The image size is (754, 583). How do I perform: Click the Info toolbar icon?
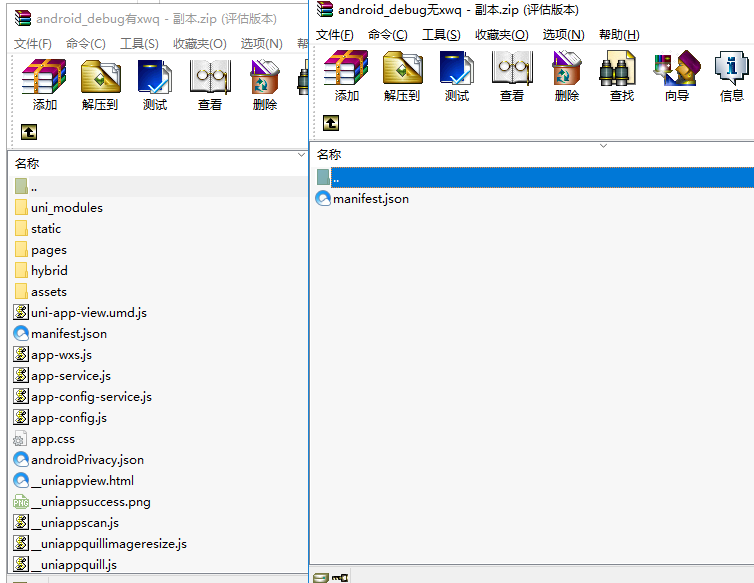(x=732, y=76)
